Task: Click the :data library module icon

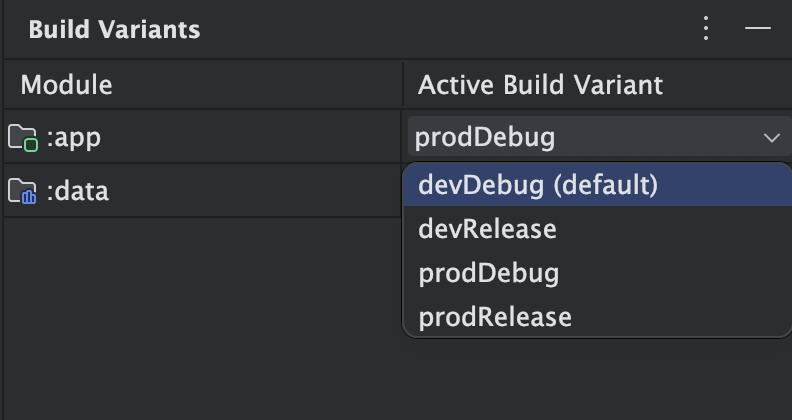Action: tap(22, 191)
